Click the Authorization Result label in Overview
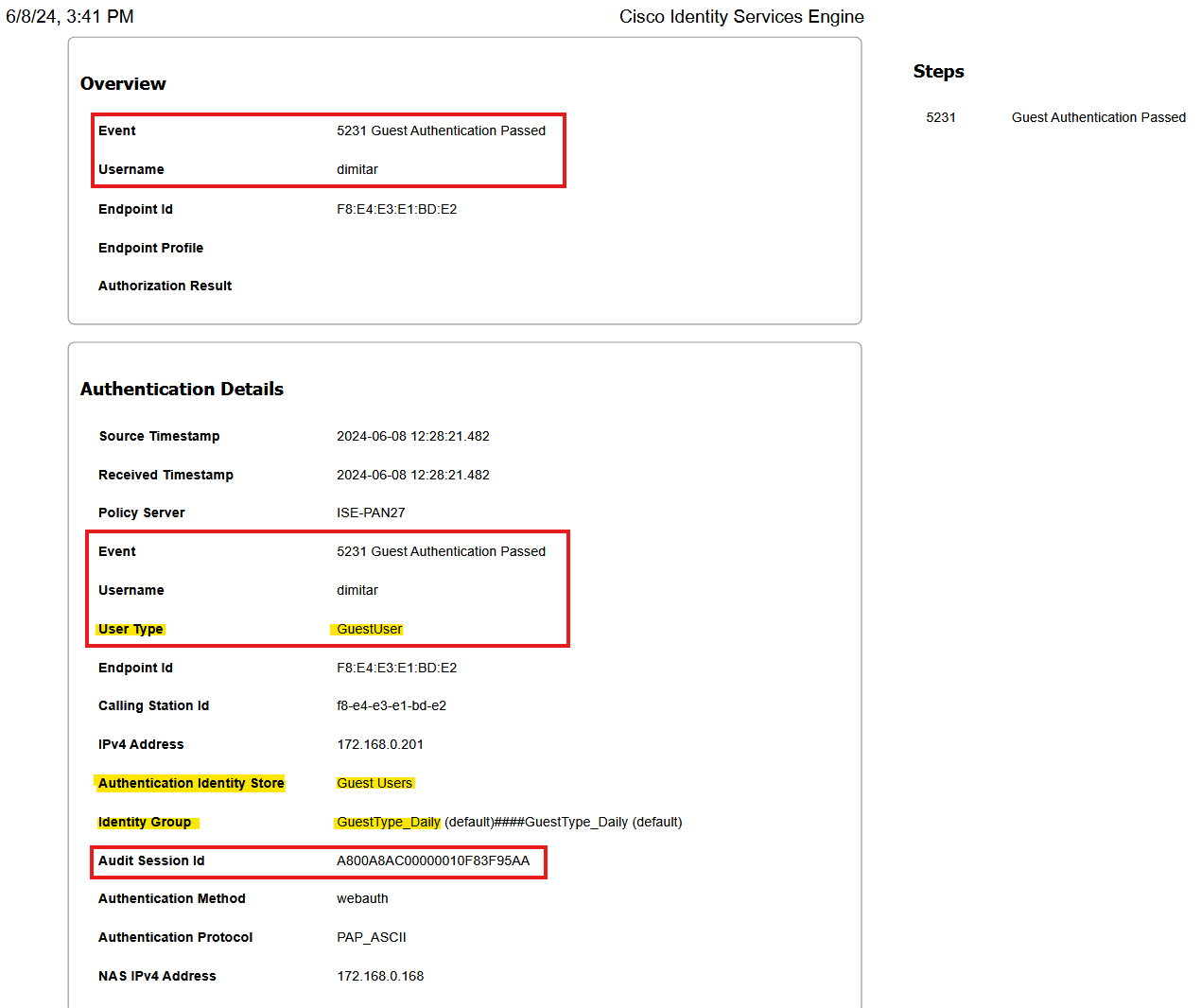The height and width of the screenshot is (1008, 1201). [165, 287]
